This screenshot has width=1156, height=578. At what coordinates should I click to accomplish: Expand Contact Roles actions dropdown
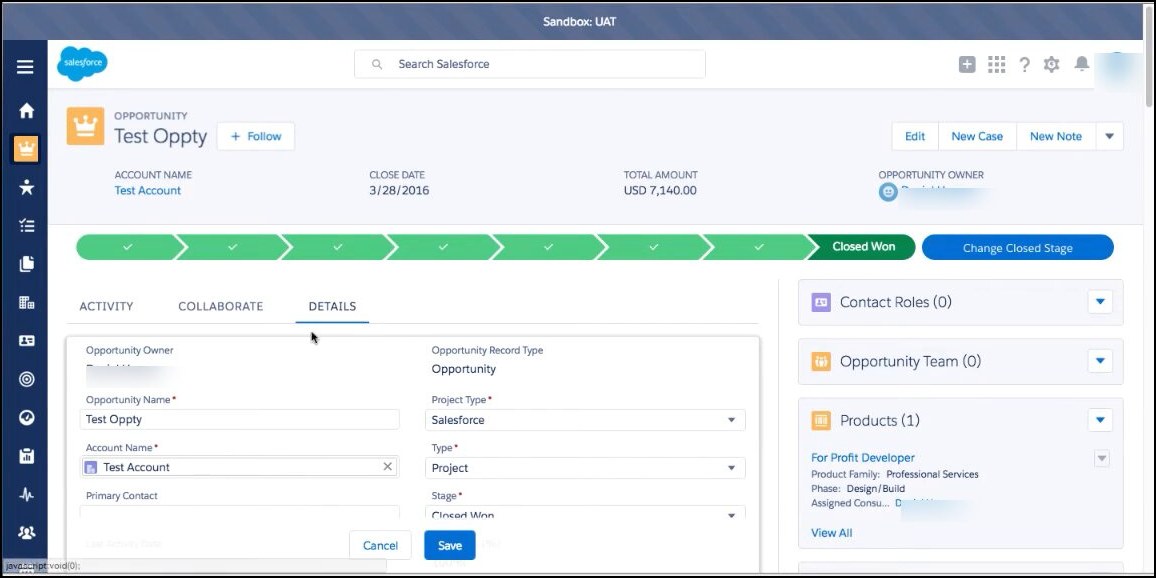pos(1100,302)
